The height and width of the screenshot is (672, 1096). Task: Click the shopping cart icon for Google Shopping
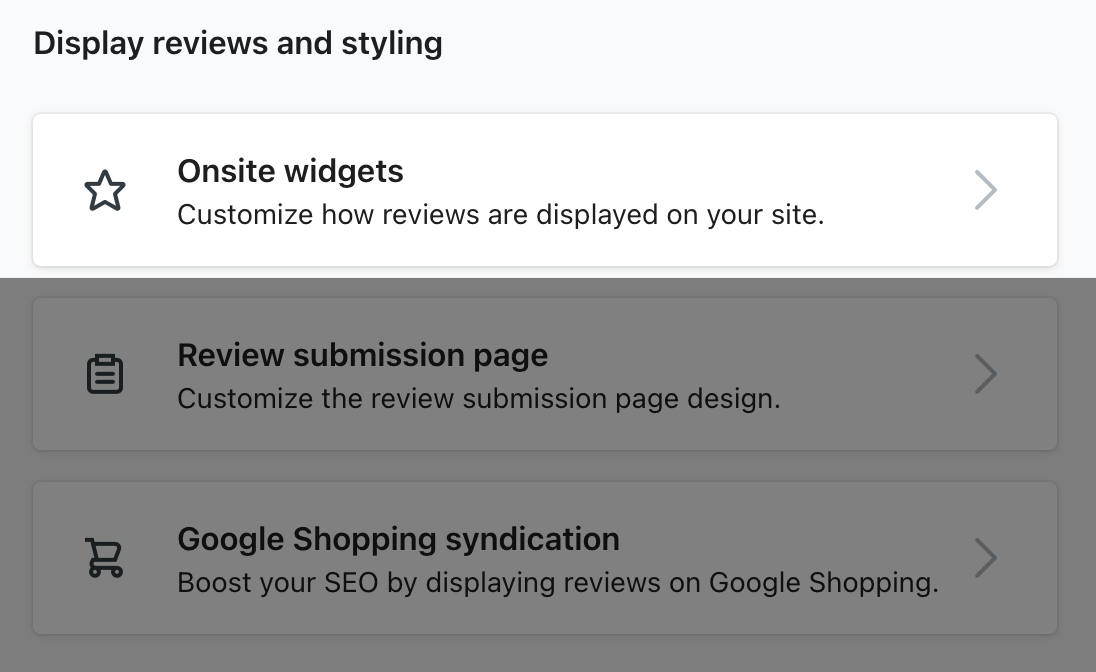[x=106, y=557]
